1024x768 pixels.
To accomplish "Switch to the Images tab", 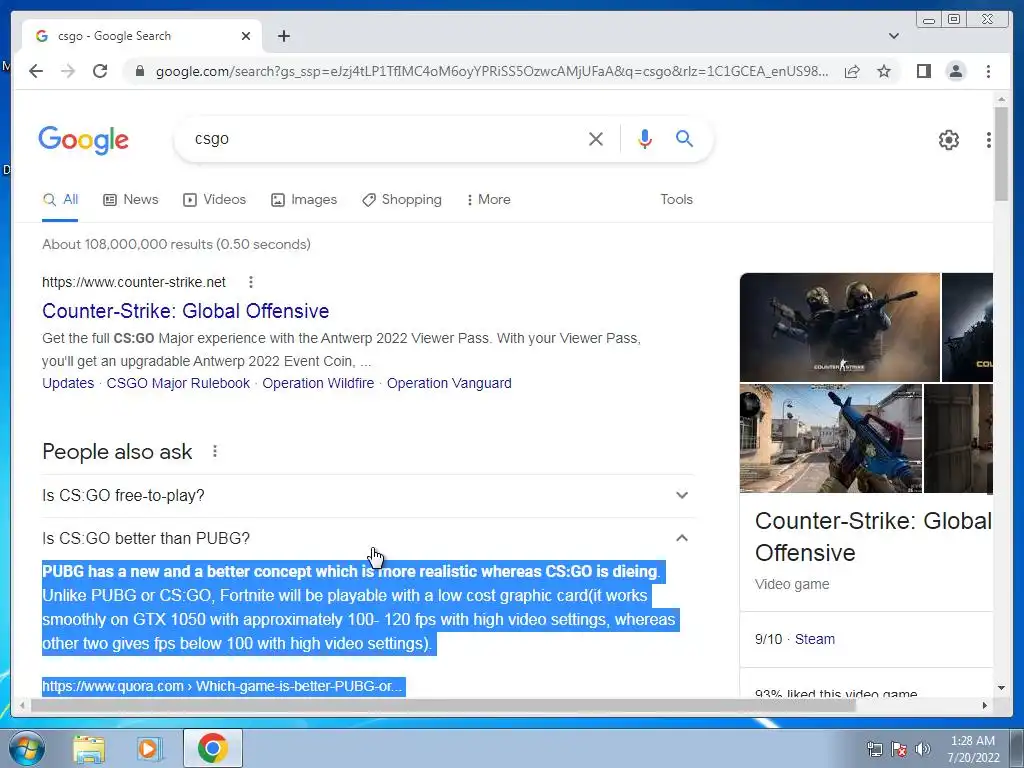I will coord(304,200).
